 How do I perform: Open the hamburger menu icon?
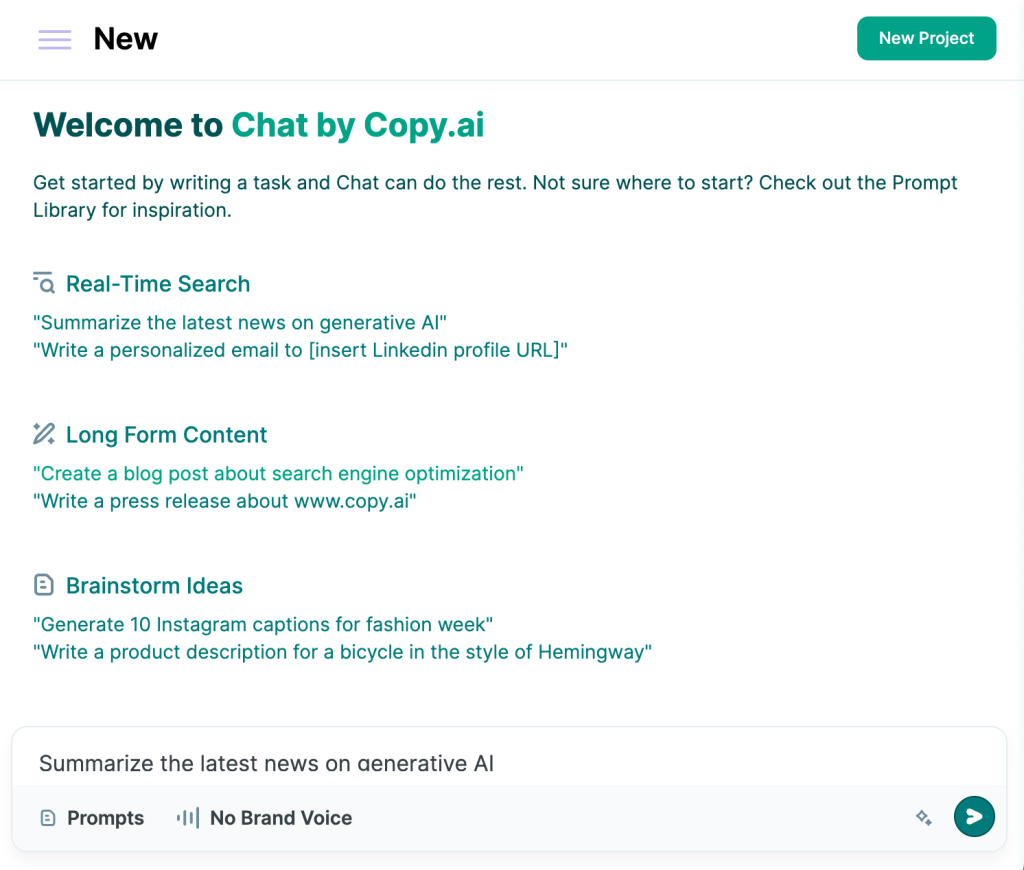[55, 39]
